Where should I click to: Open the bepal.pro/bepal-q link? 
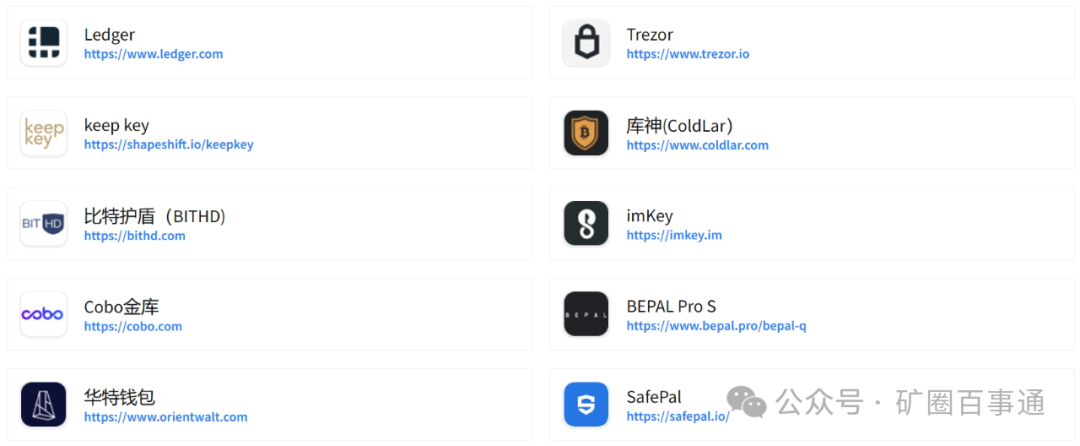click(716, 326)
